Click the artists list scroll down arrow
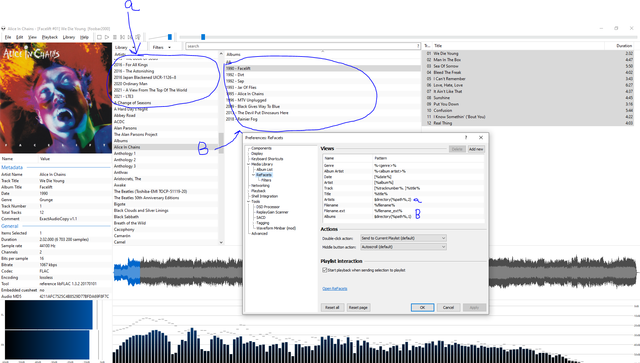 coord(221,242)
